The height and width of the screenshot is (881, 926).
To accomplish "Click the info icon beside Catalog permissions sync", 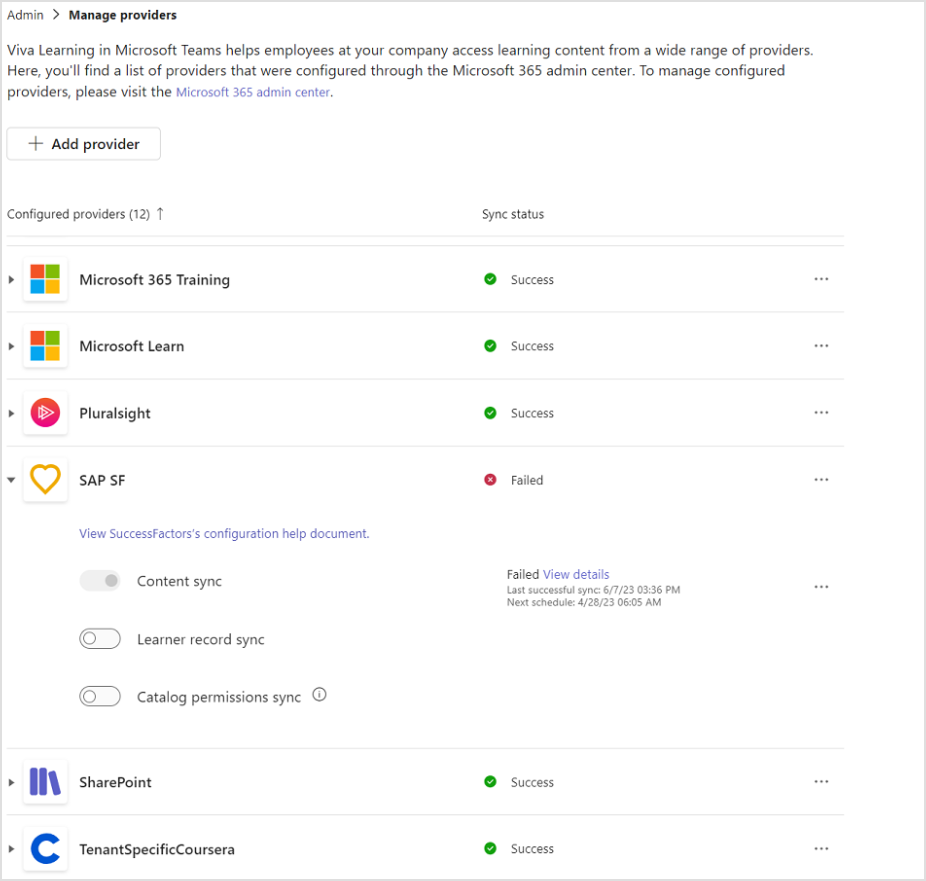I will [319, 694].
